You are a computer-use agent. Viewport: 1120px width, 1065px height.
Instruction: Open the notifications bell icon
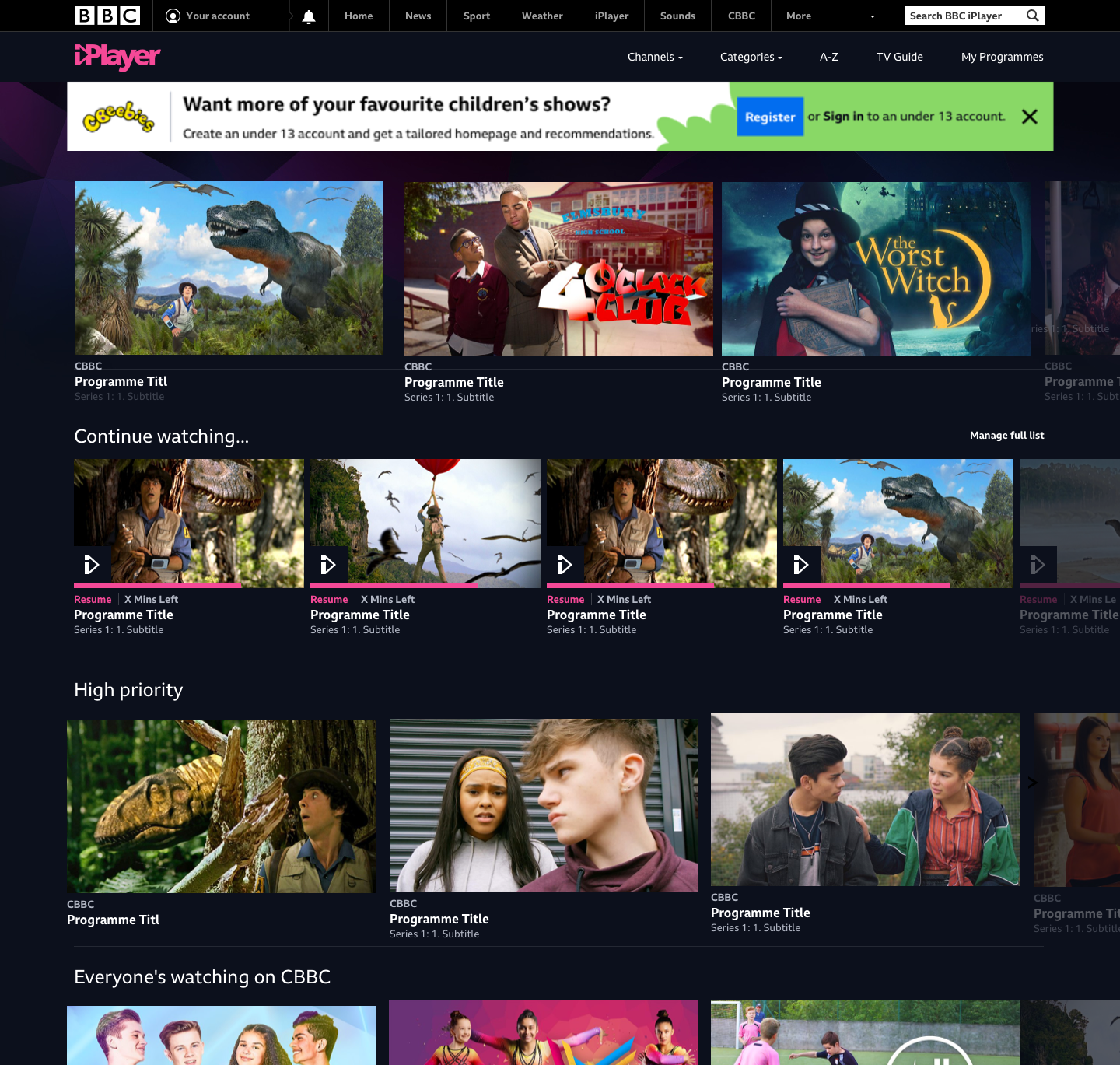point(309,16)
